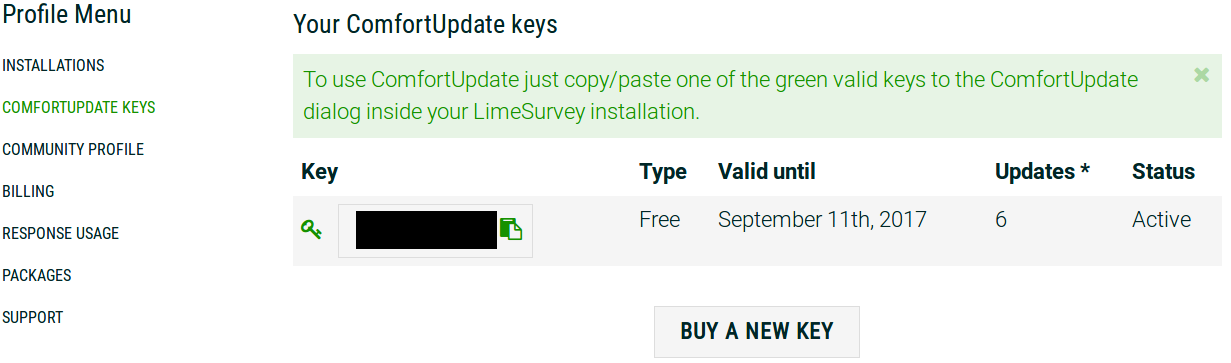
Task: Click the green key icon
Action: tap(311, 230)
